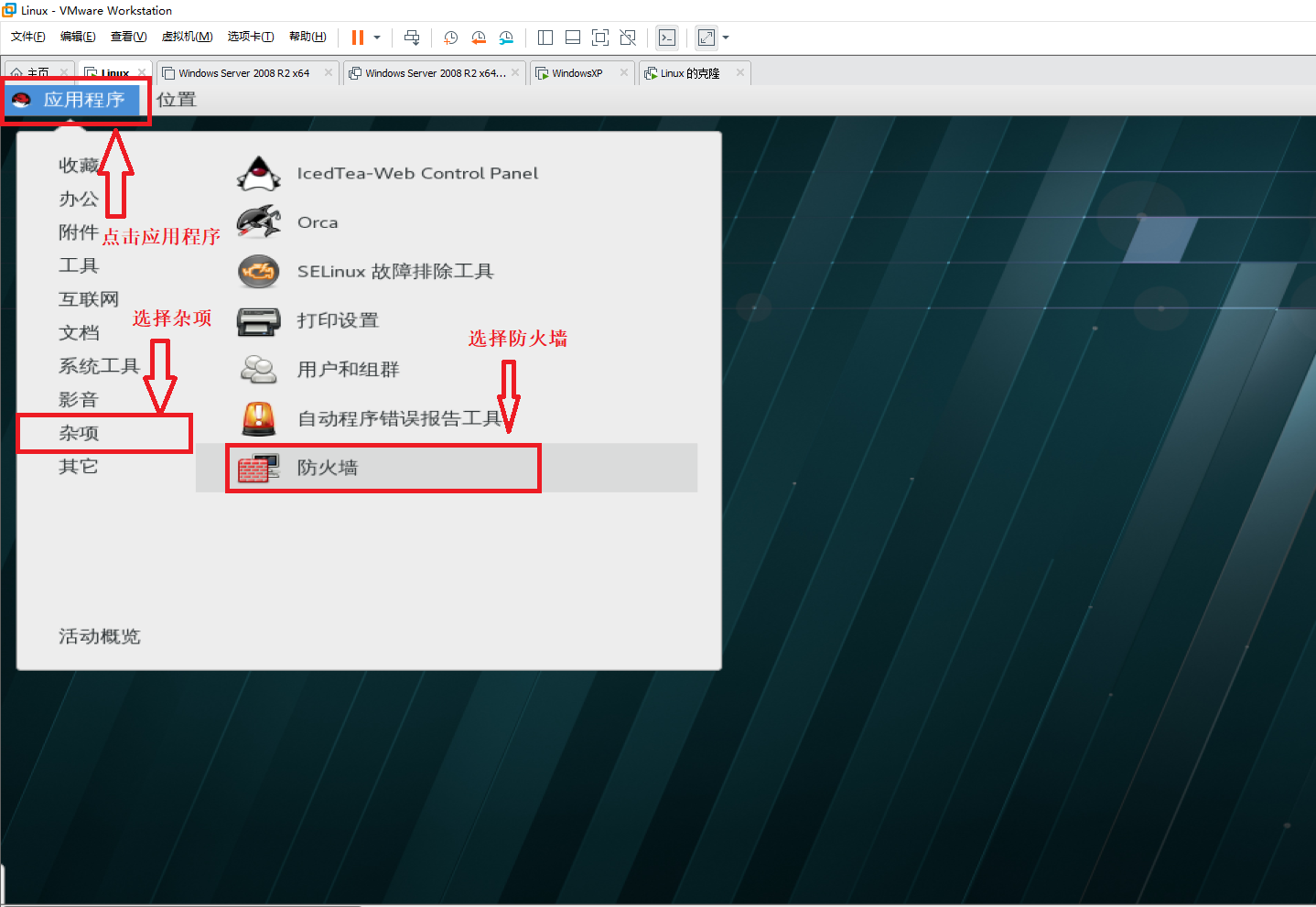Viewport: 1316px width, 907px height.
Task: Open the 虚拟机(M) menu
Action: coord(187,37)
